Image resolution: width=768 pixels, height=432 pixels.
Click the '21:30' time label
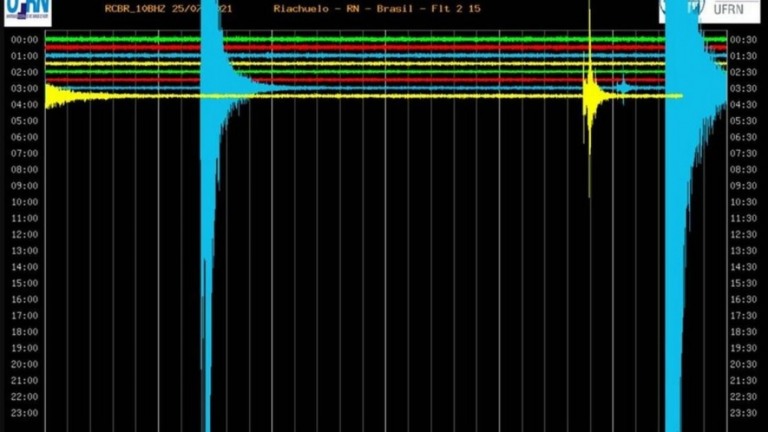point(744,381)
